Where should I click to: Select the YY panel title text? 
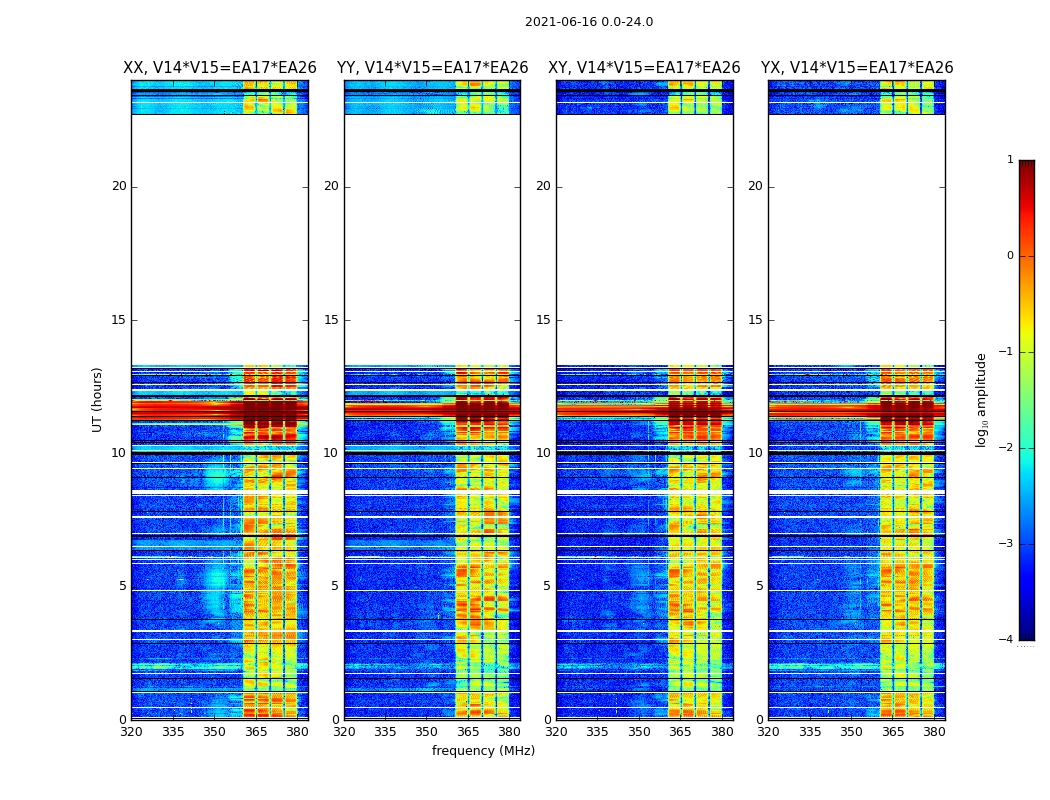(x=432, y=68)
